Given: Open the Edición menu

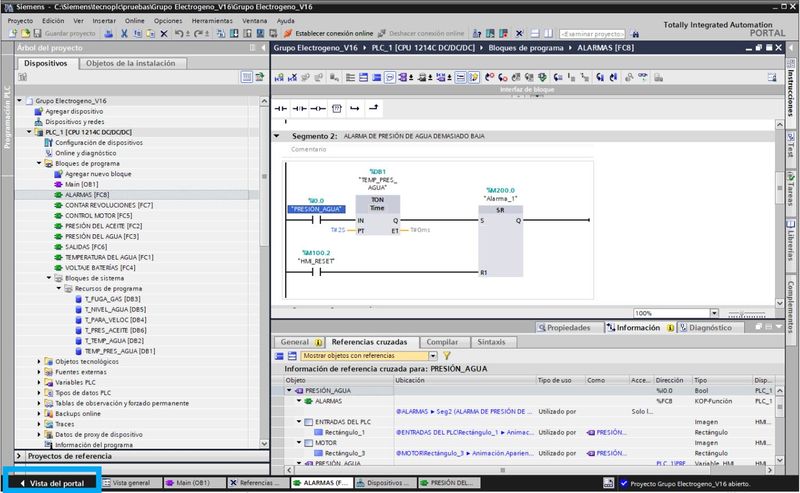Looking at the screenshot, I should (53, 21).
